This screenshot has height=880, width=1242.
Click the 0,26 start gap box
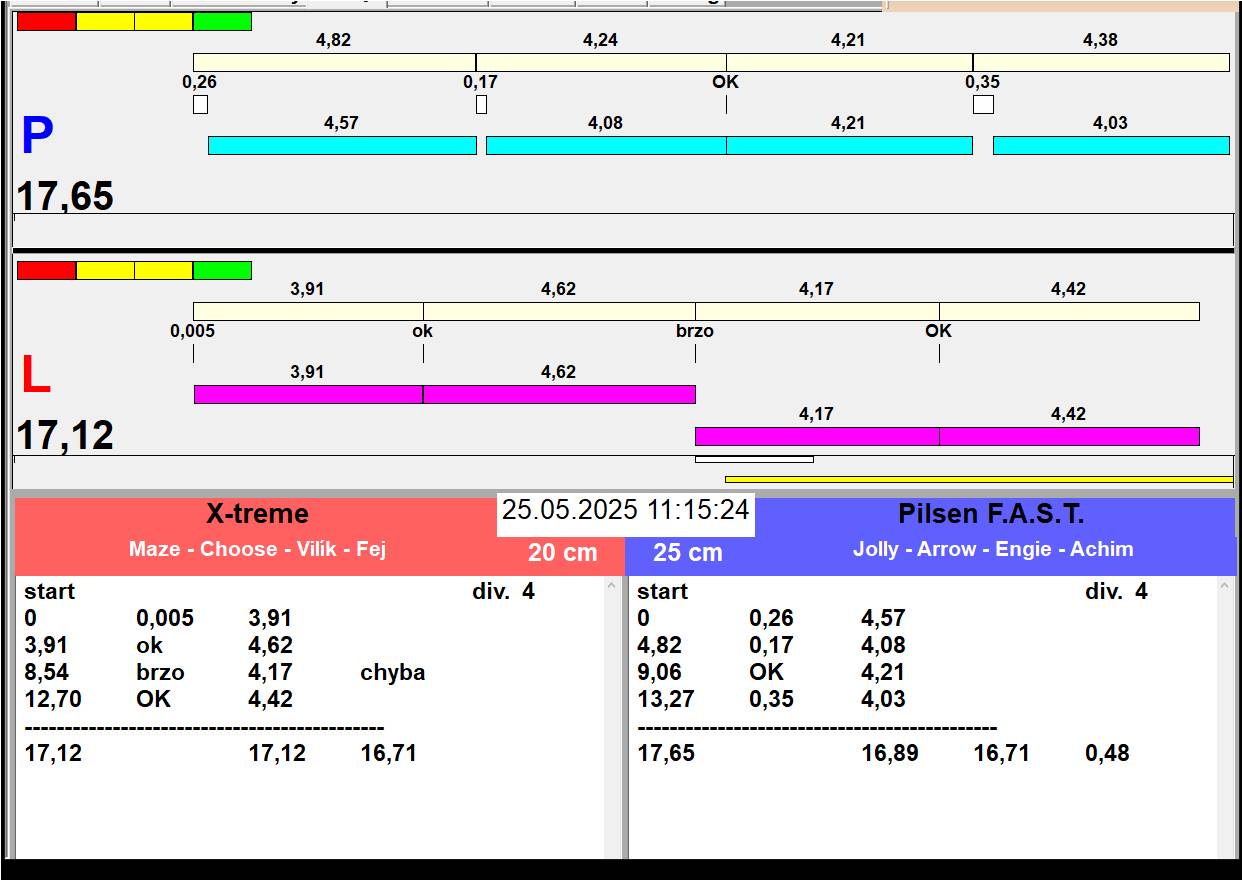pos(200,104)
